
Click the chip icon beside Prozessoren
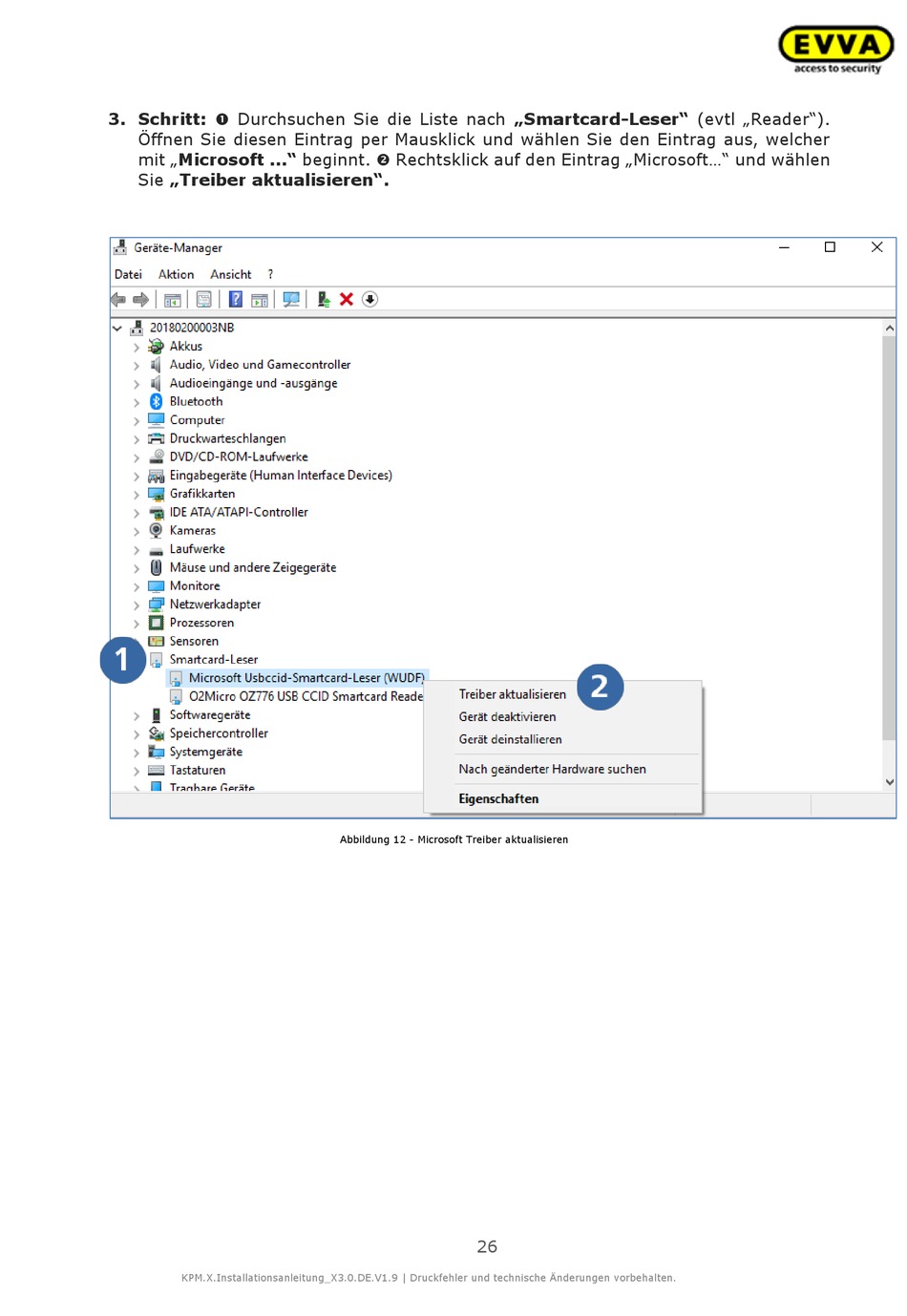(x=157, y=624)
